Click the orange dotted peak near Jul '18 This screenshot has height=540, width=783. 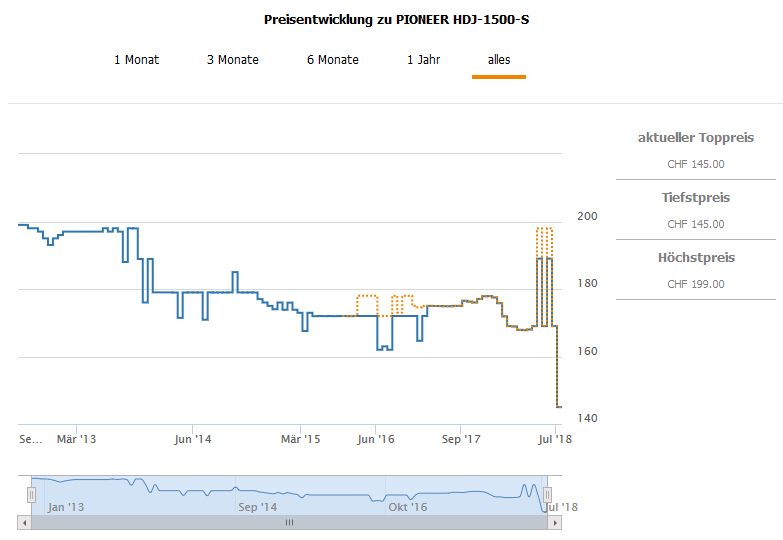544,229
